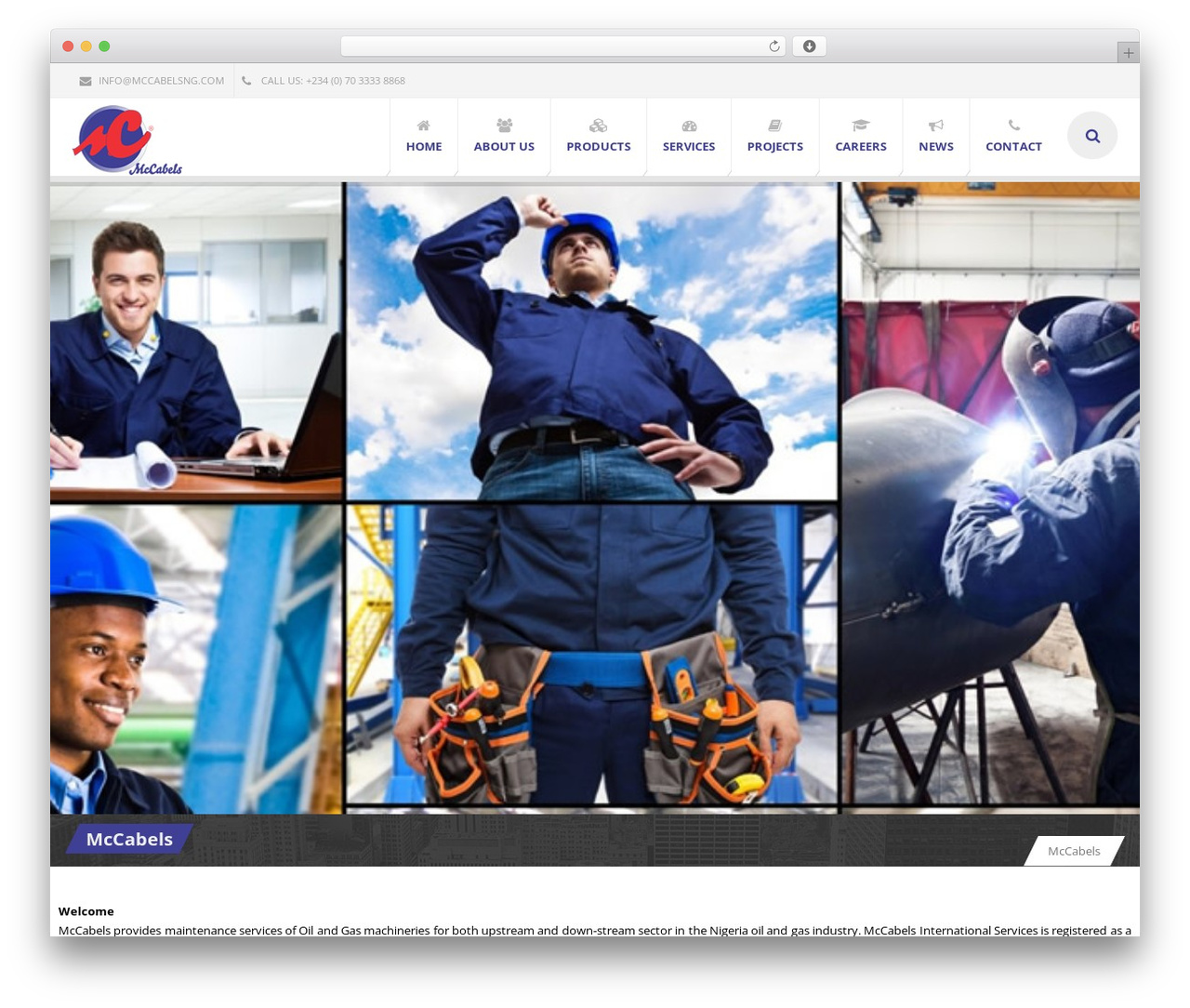Open the PRODUCTS menu item
This screenshot has height=1008, width=1190.
coord(599,147)
